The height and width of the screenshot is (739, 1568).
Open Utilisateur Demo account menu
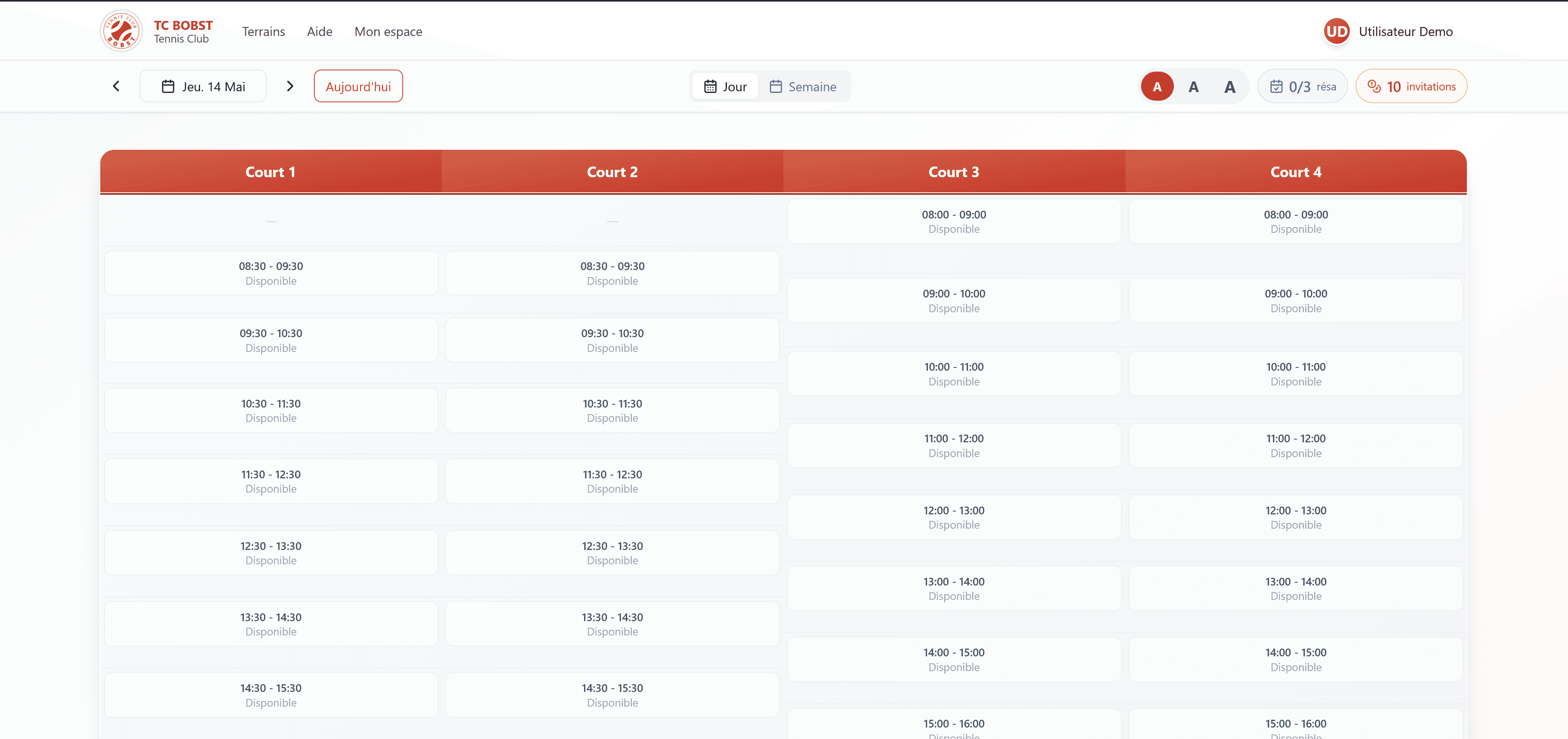[x=1406, y=32]
